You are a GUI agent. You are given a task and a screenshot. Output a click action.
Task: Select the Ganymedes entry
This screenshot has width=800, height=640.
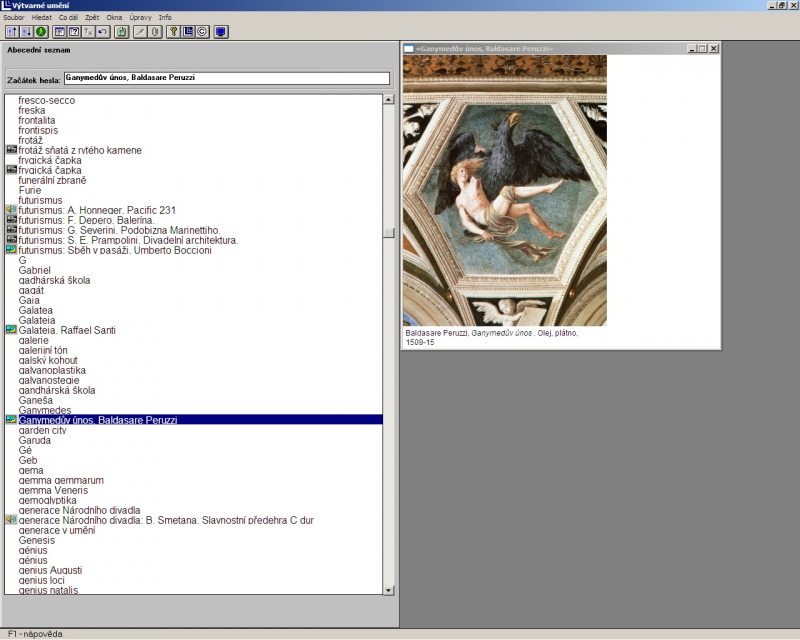pyautogui.click(x=45, y=410)
